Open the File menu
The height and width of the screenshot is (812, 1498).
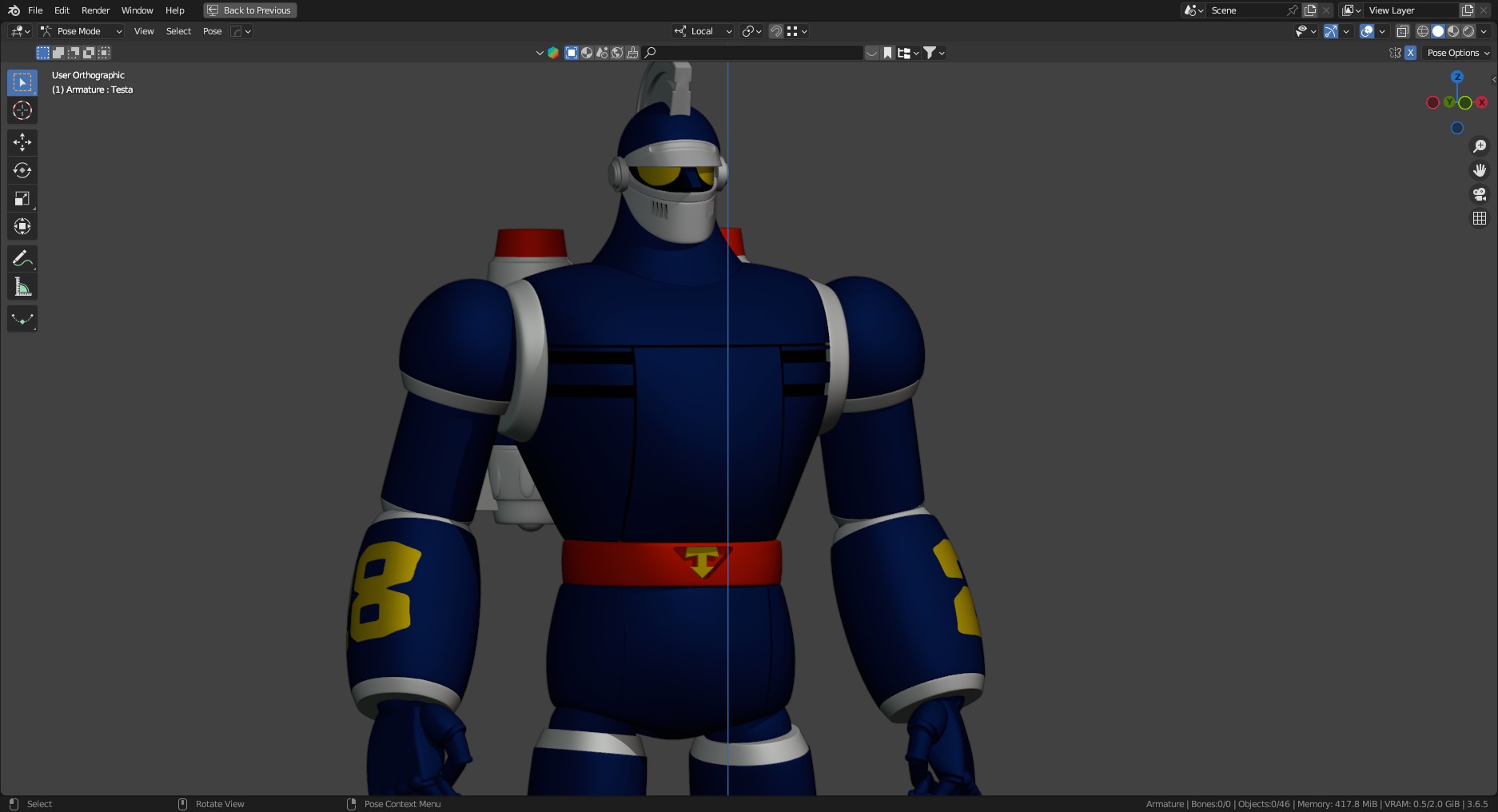[x=35, y=10]
